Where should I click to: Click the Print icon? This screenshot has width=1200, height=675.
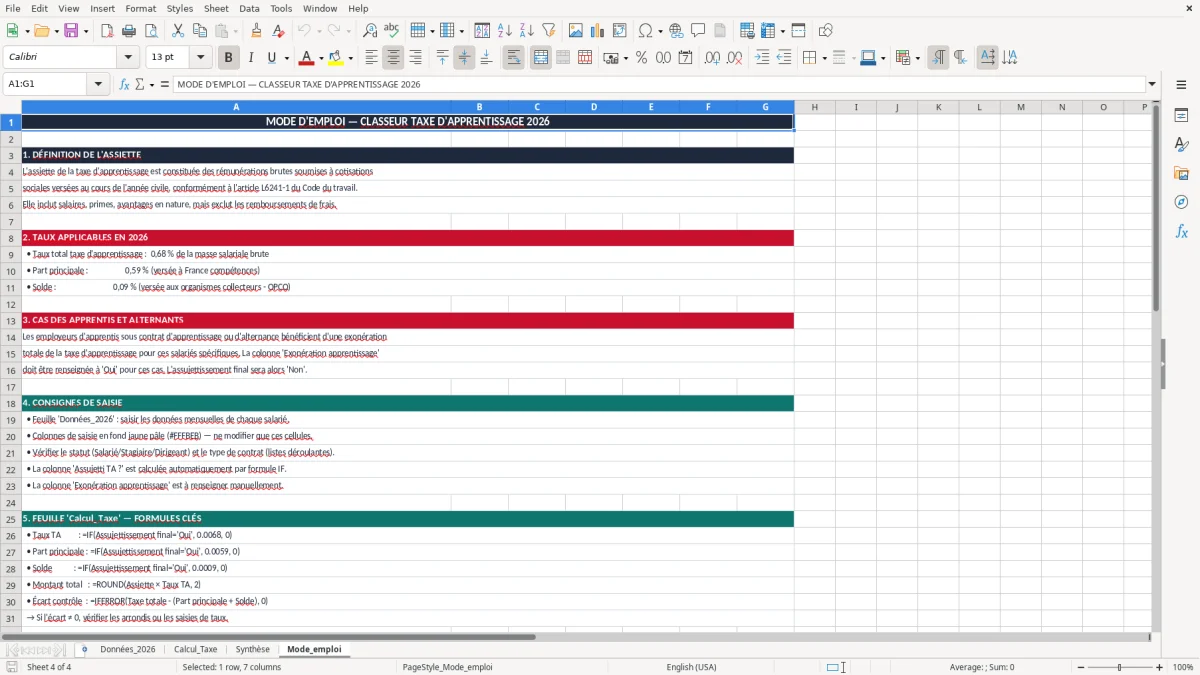130,31
